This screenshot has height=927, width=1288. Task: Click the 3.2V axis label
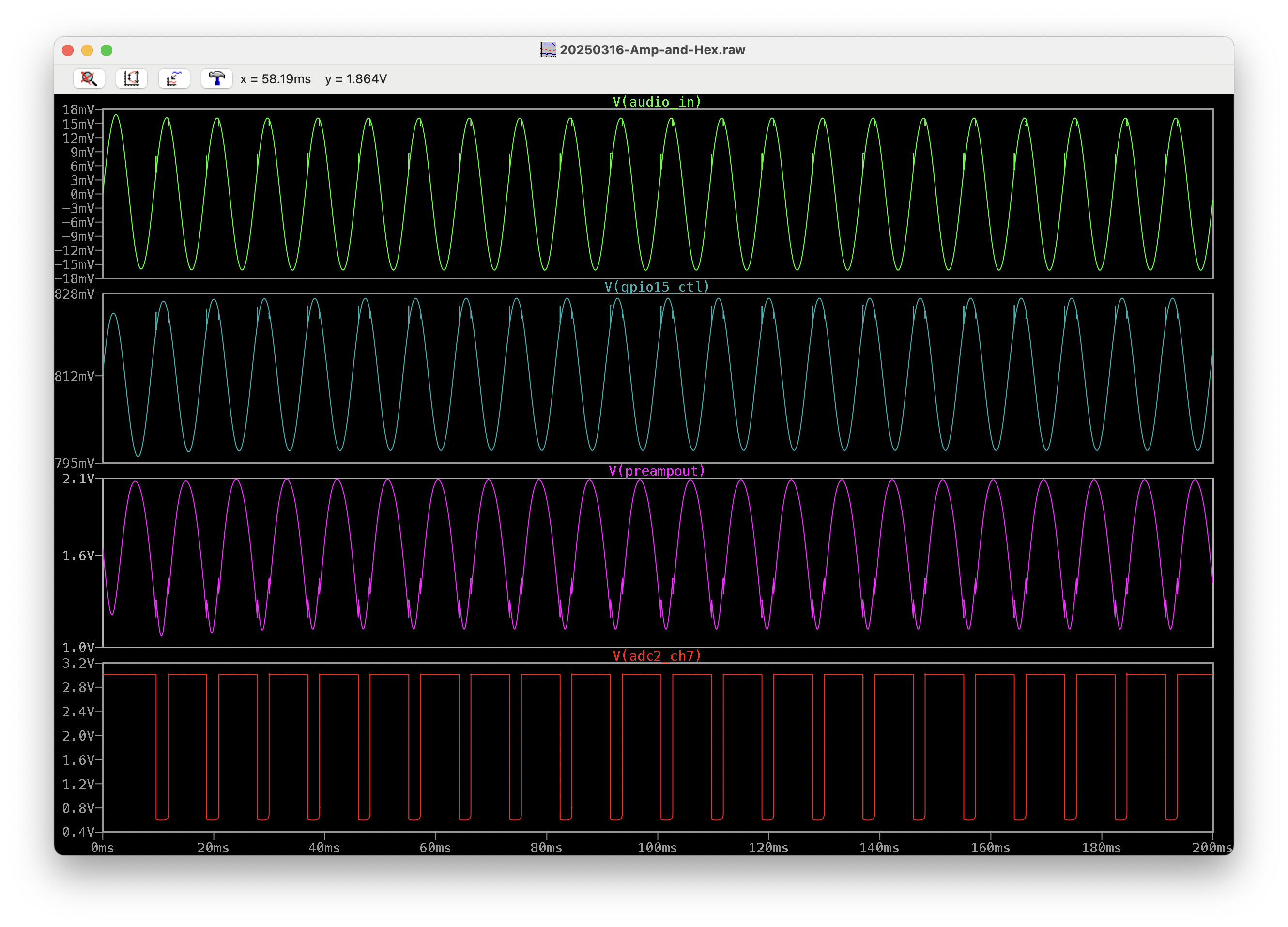78,664
